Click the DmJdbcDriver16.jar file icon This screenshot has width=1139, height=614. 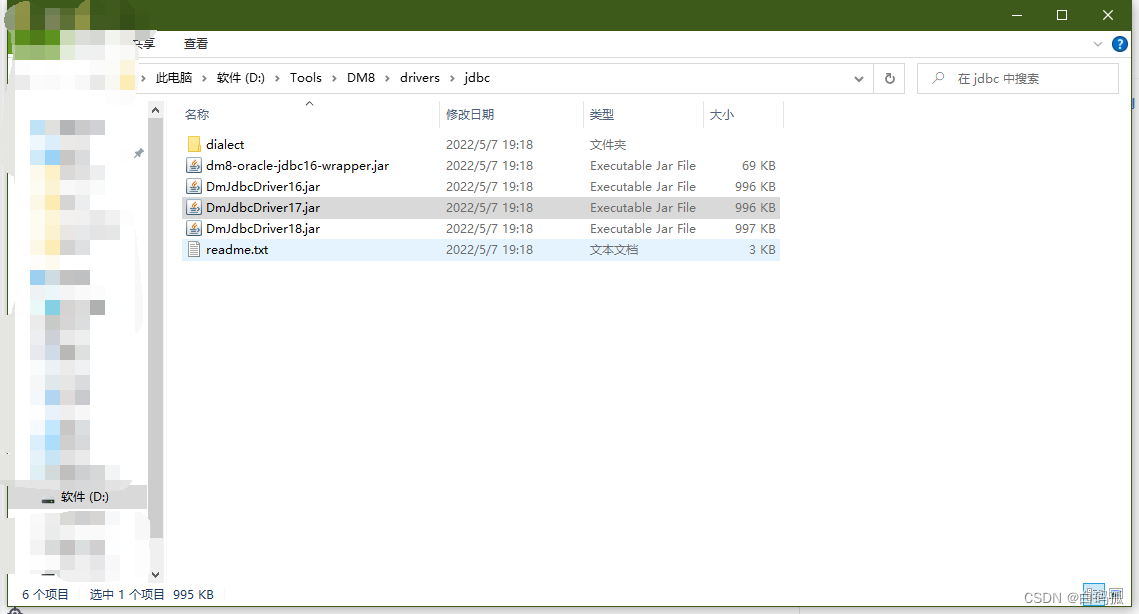[194, 187]
